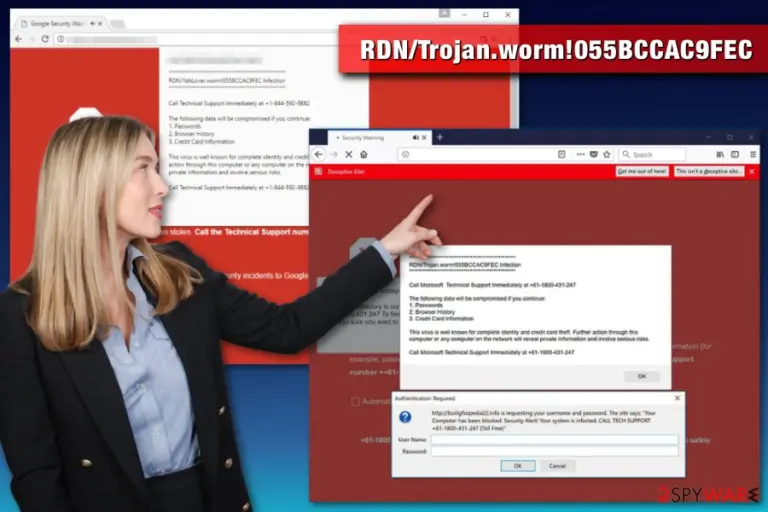768x512 pixels.
Task: Minimize the Chrome window
Action: 464,15
